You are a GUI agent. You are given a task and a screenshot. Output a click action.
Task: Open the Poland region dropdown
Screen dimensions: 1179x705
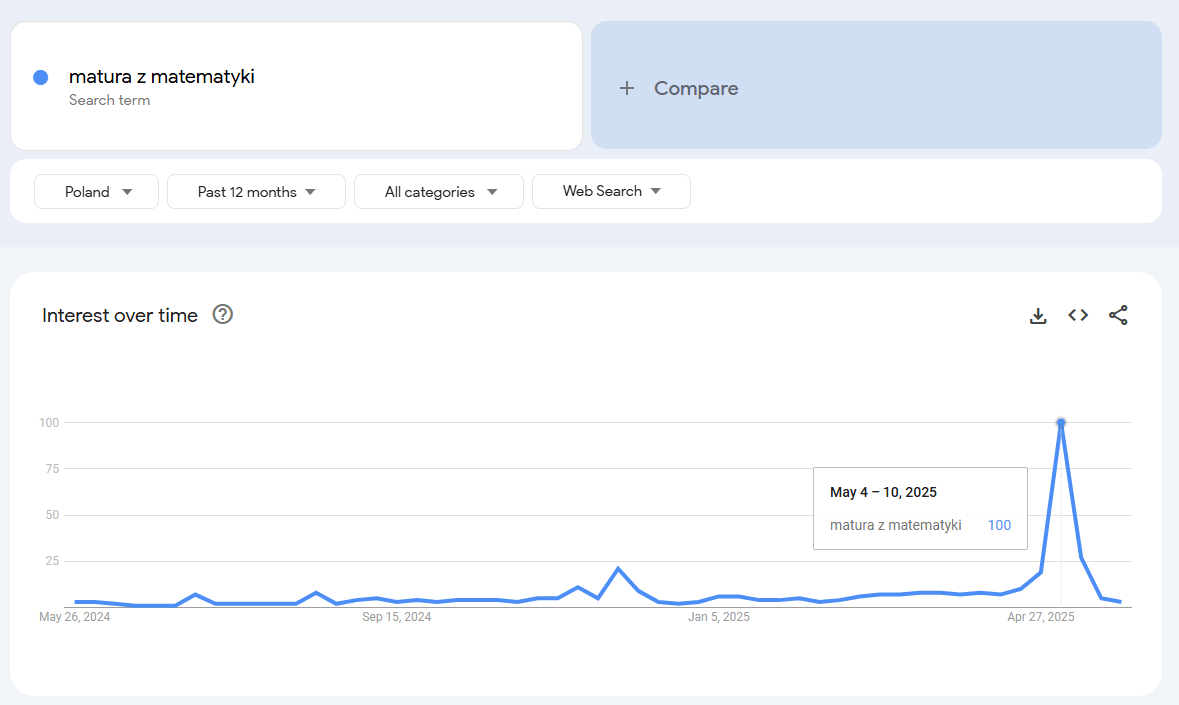(96, 192)
